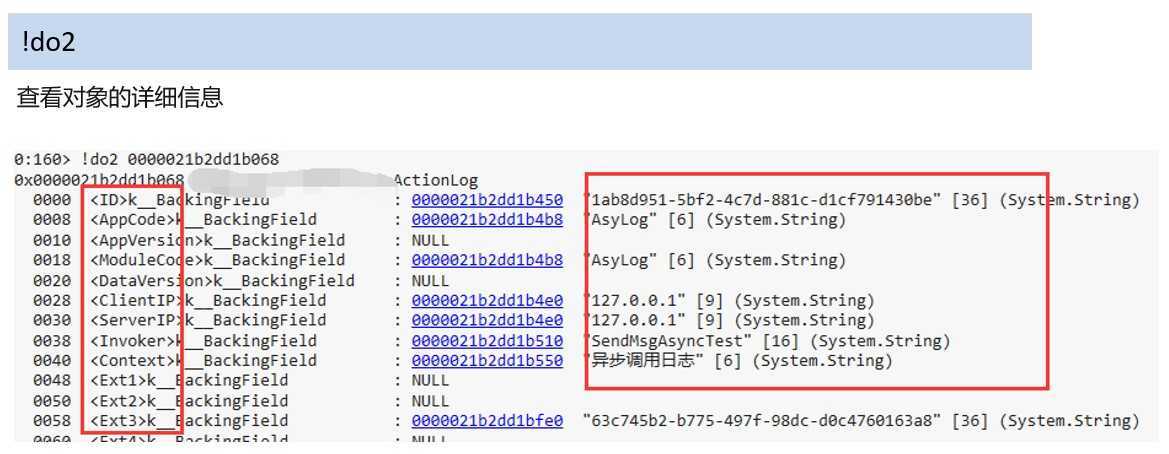The image size is (1169, 454).
Task: Click the "!do2" heading text
Action: (x=48, y=42)
